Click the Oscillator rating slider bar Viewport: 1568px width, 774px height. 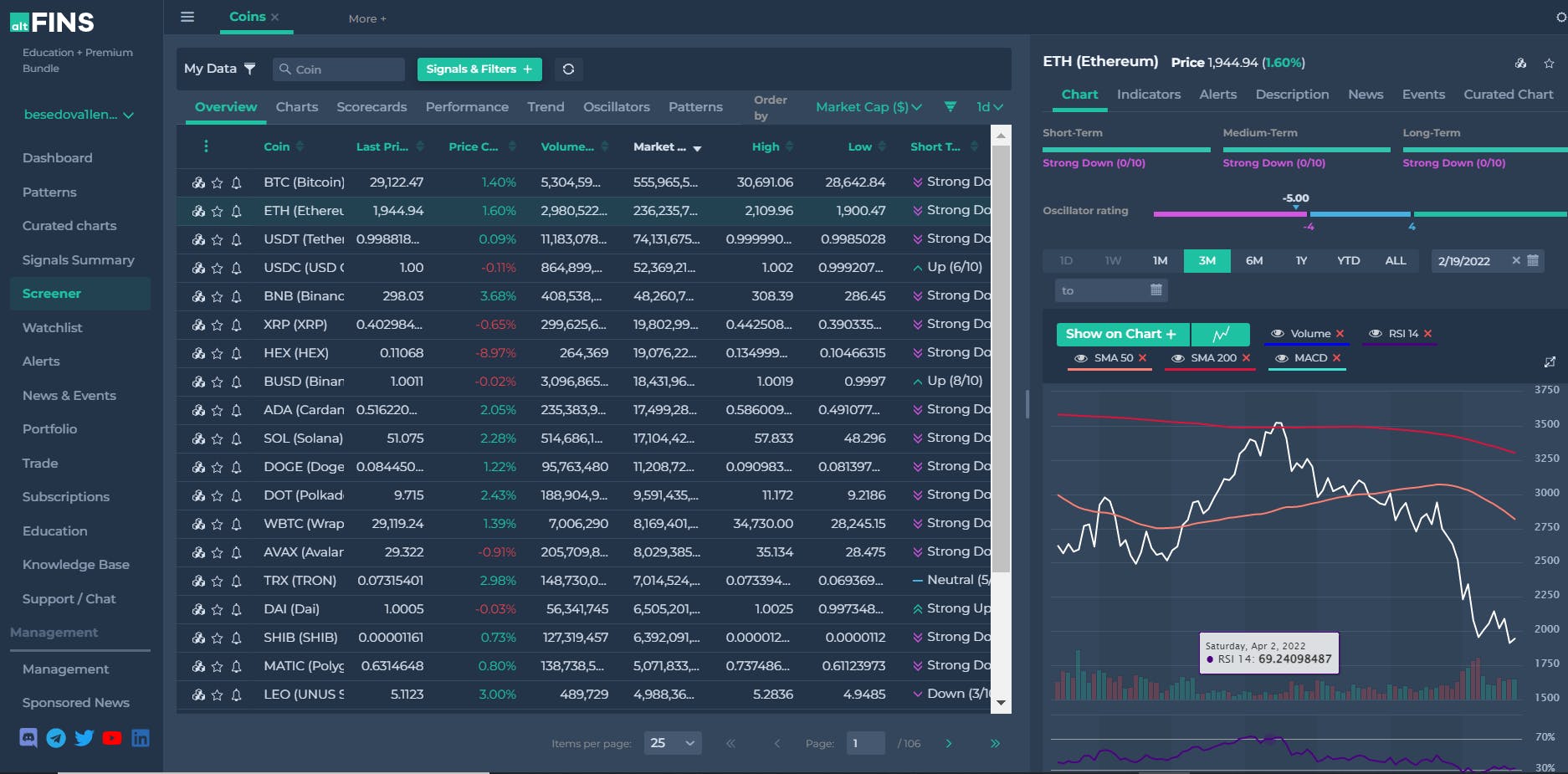pyautogui.click(x=1360, y=214)
